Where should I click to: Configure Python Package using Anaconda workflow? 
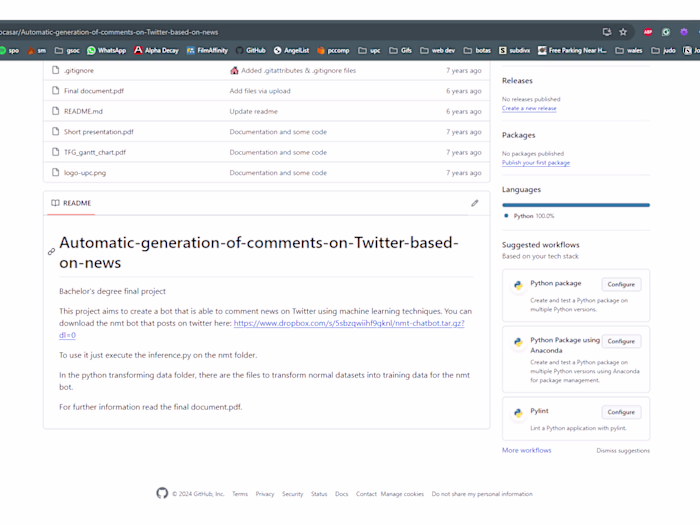pyautogui.click(x=621, y=341)
